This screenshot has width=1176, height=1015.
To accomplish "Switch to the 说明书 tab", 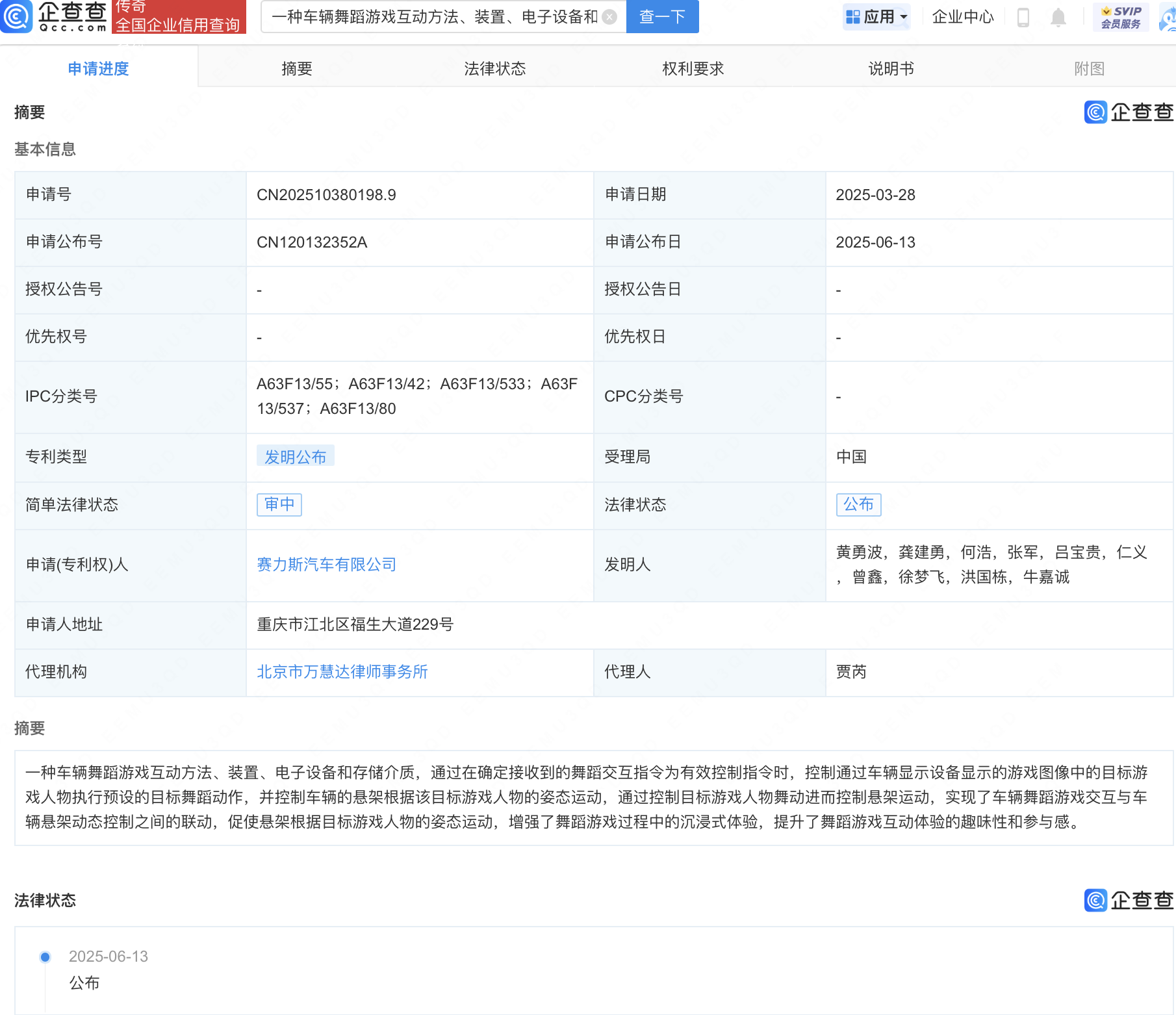I will click(x=891, y=68).
